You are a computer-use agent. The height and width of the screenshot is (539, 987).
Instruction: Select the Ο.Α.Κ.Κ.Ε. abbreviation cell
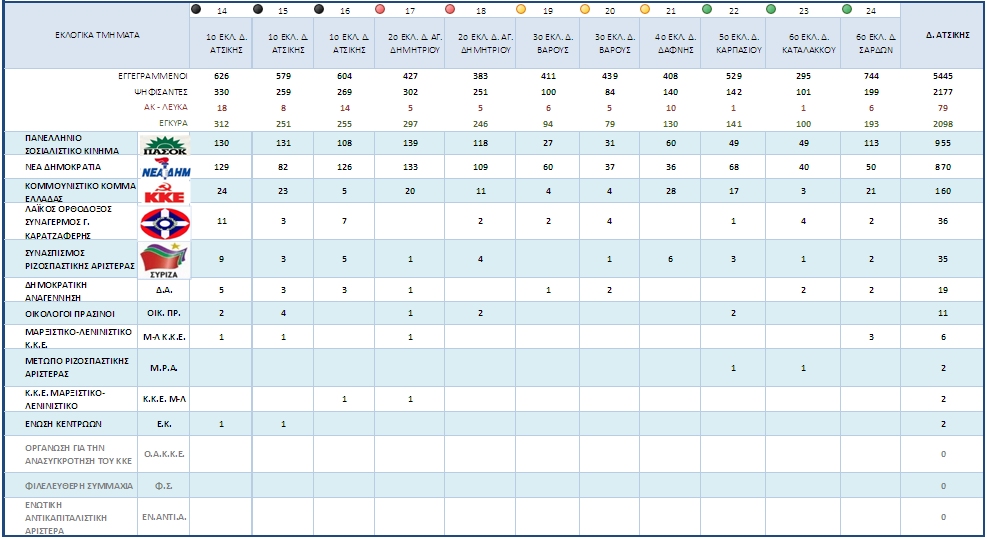click(164, 454)
